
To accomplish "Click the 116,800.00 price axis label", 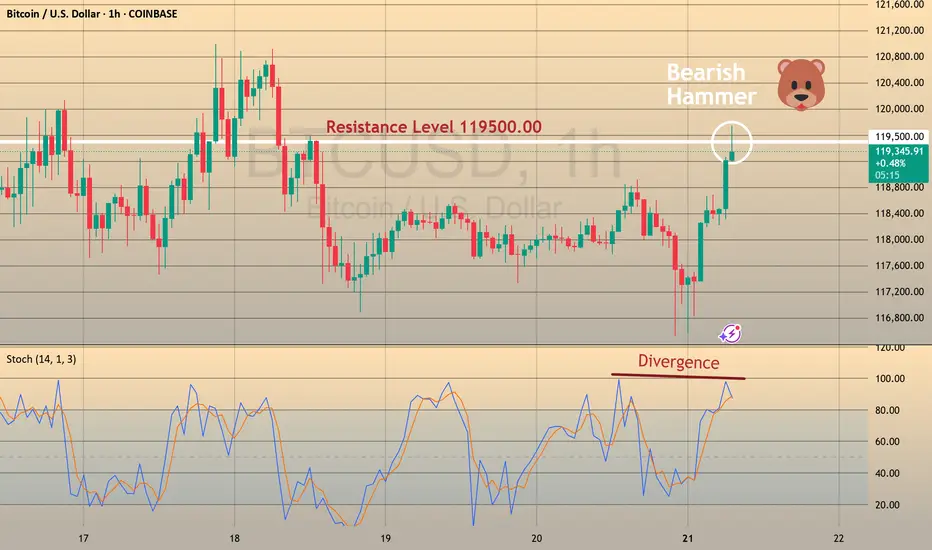I will click(899, 318).
